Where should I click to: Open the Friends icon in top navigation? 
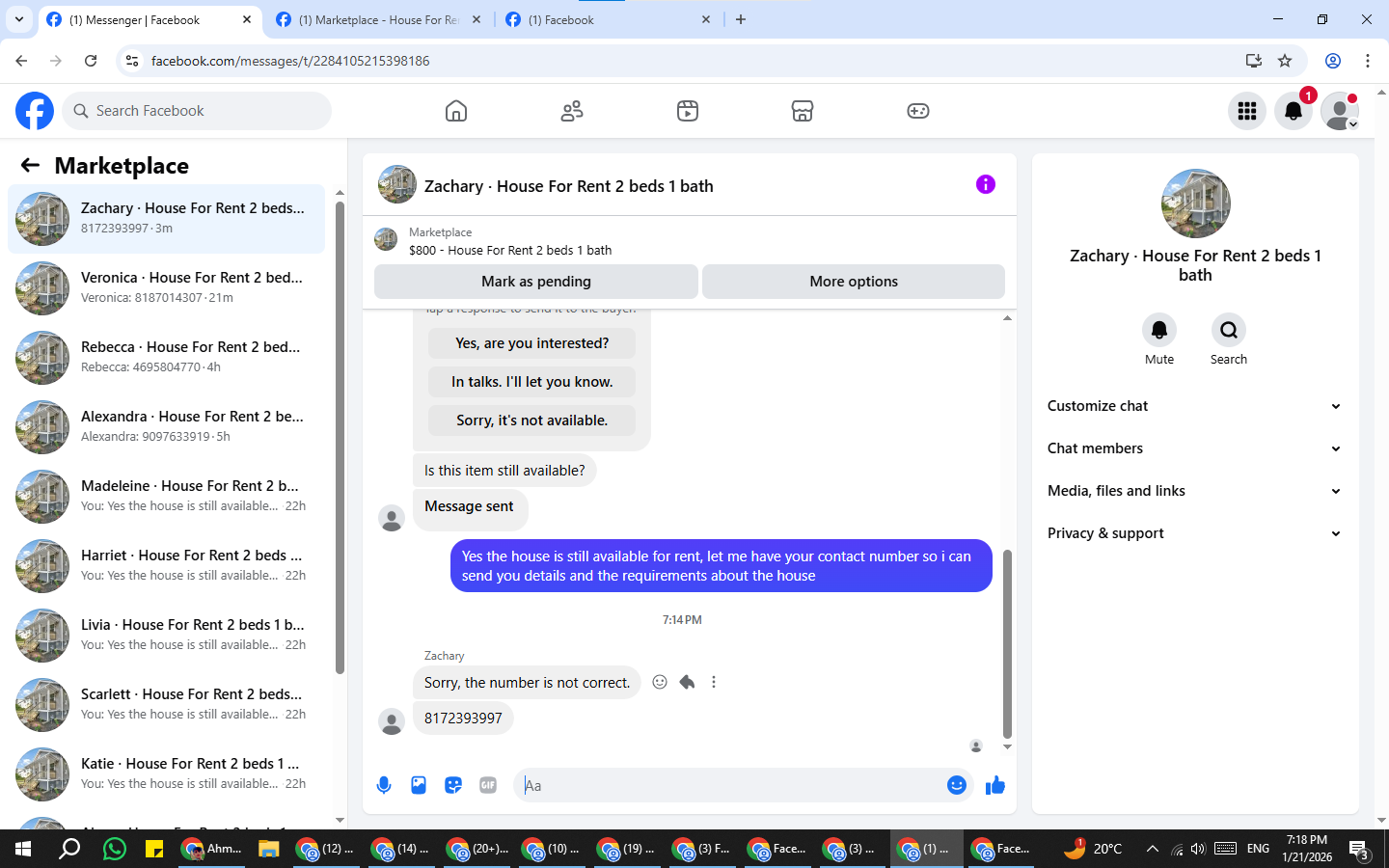tap(572, 111)
